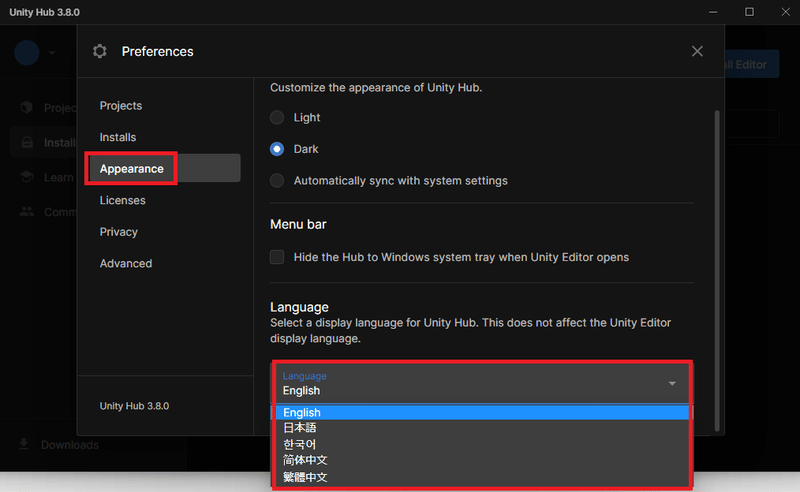800x492 pixels.
Task: Click the Downloads arrow icon
Action: (23, 444)
